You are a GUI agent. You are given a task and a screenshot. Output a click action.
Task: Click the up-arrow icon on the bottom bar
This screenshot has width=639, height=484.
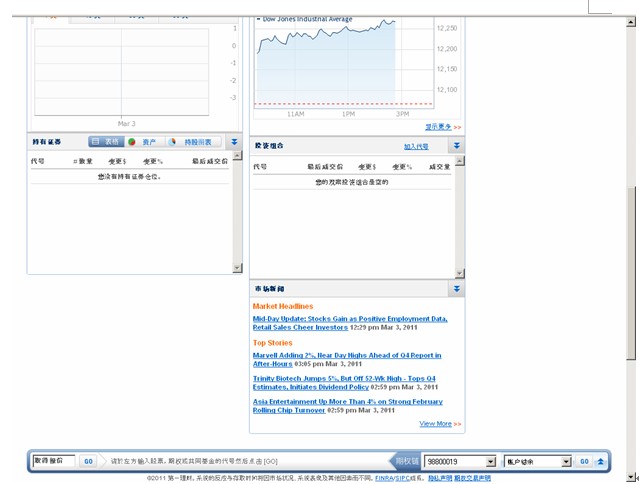pyautogui.click(x=600, y=461)
